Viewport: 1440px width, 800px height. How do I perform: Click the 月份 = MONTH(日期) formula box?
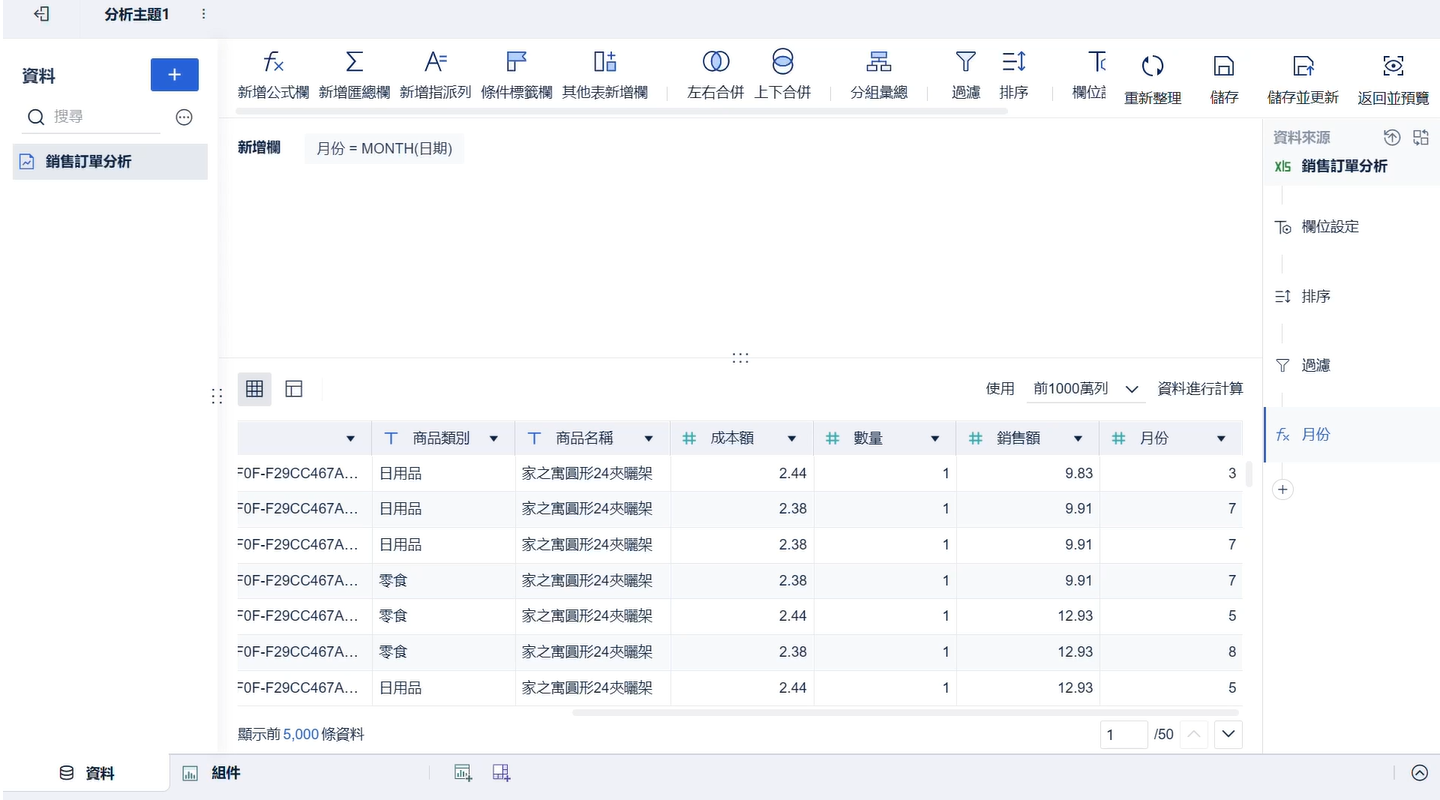[x=384, y=148]
